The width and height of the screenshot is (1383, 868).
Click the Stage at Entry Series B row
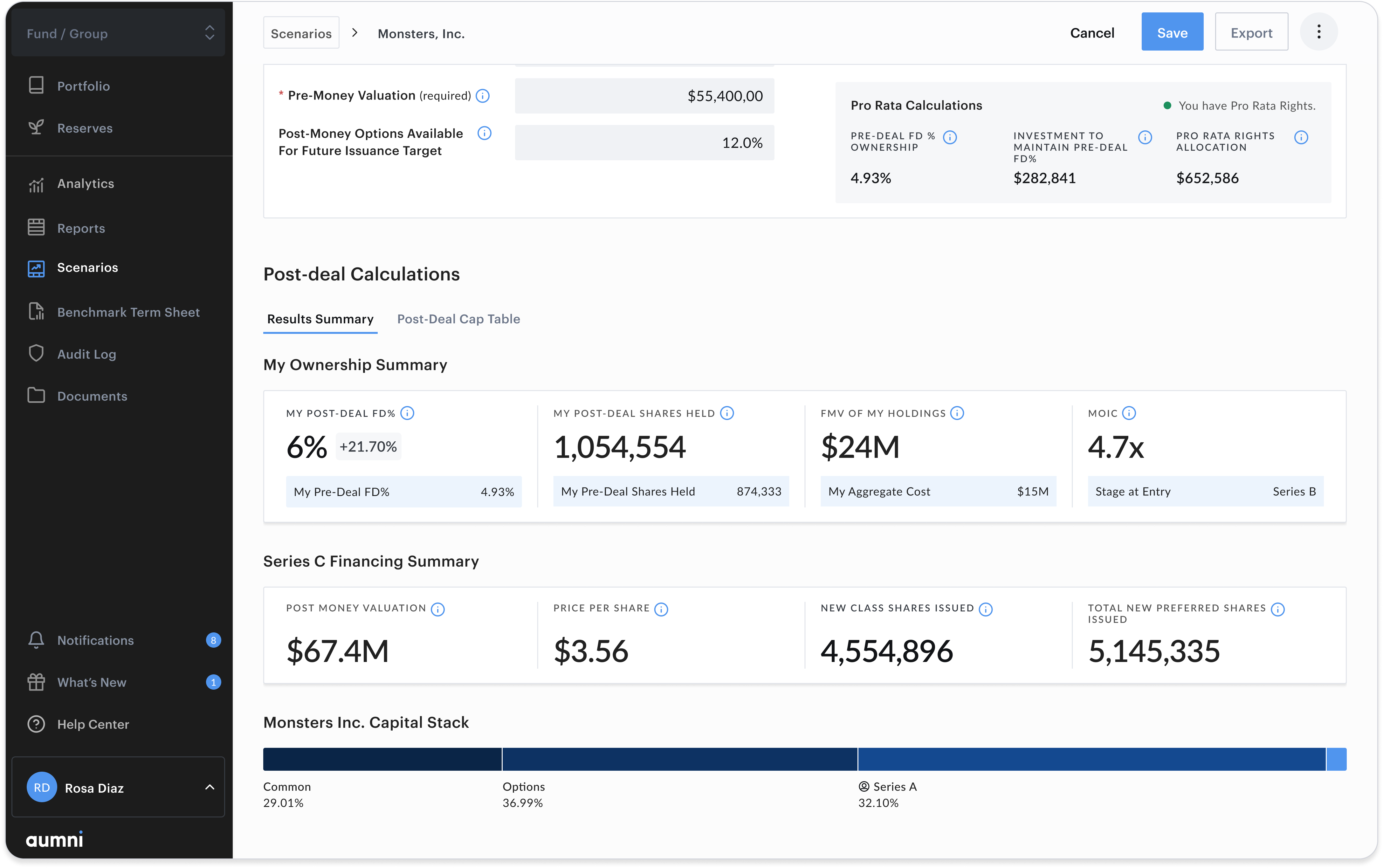click(x=1205, y=492)
